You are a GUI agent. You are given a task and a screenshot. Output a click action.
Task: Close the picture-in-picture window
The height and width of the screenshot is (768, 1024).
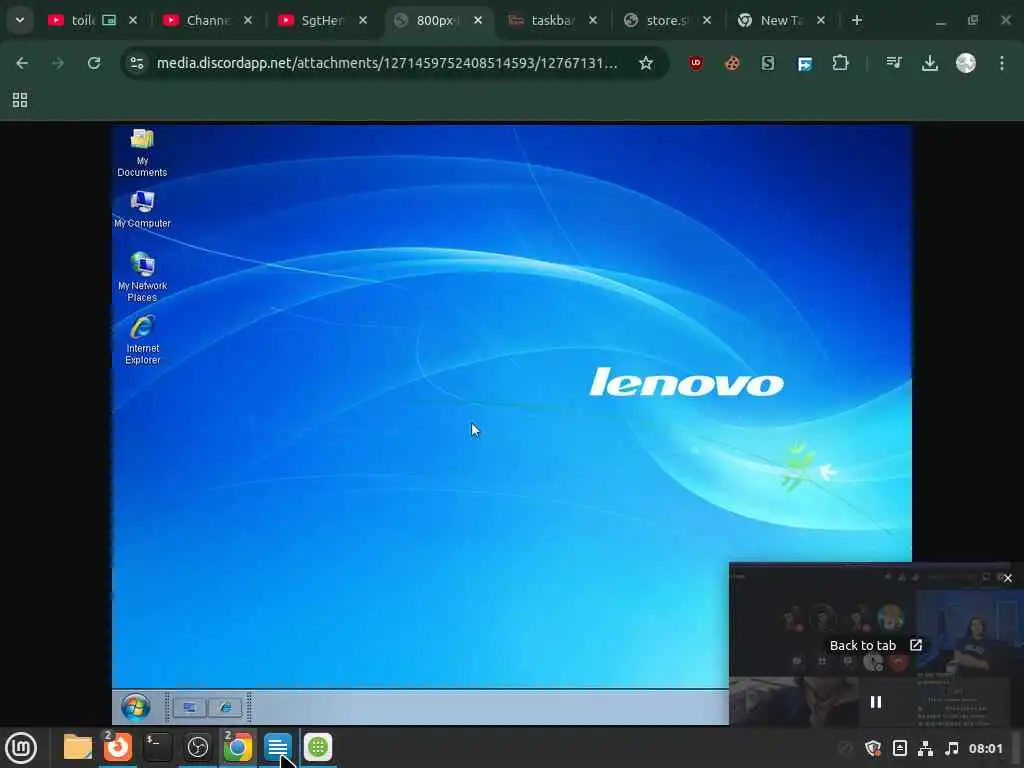pos(1008,578)
